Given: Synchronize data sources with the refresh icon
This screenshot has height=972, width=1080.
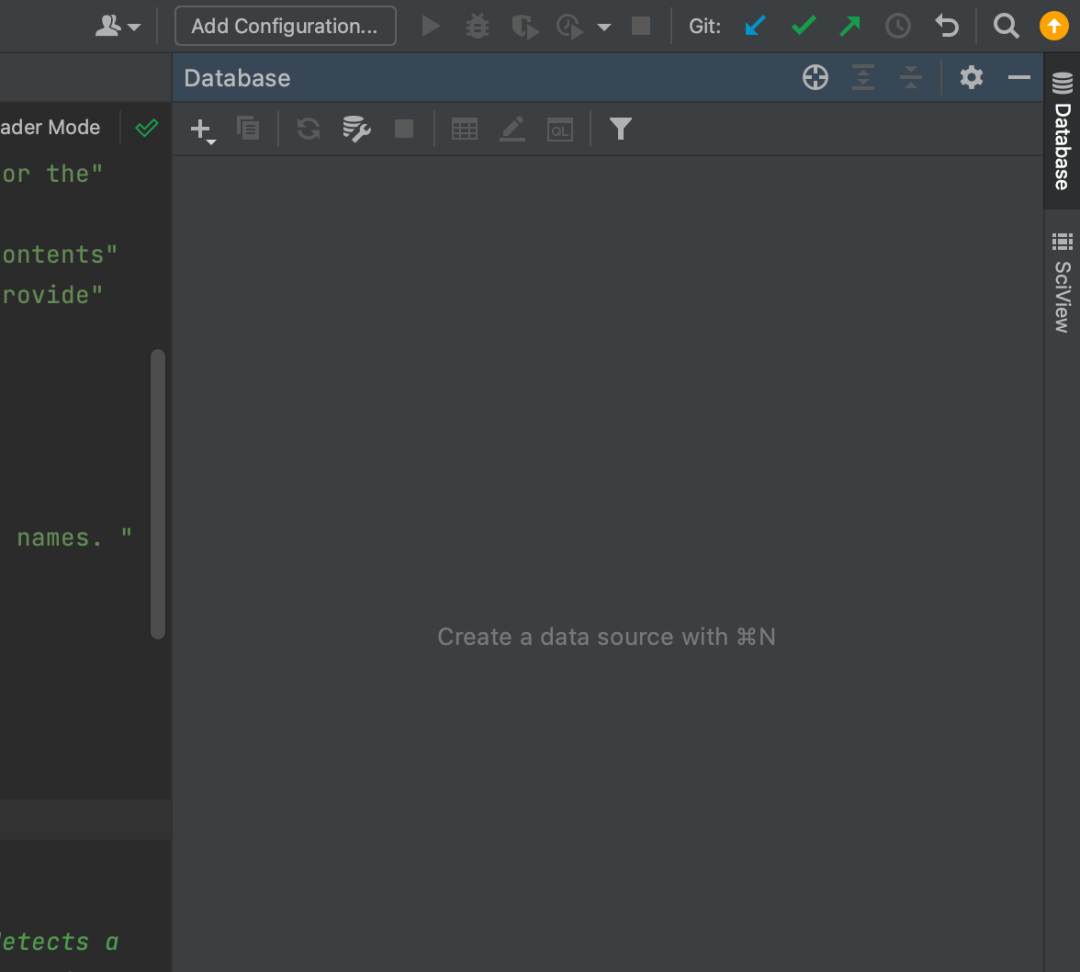Looking at the screenshot, I should pos(308,128).
